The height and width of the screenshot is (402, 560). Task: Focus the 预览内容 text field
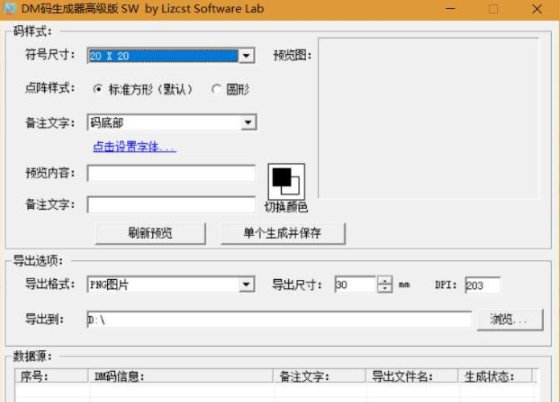point(171,174)
